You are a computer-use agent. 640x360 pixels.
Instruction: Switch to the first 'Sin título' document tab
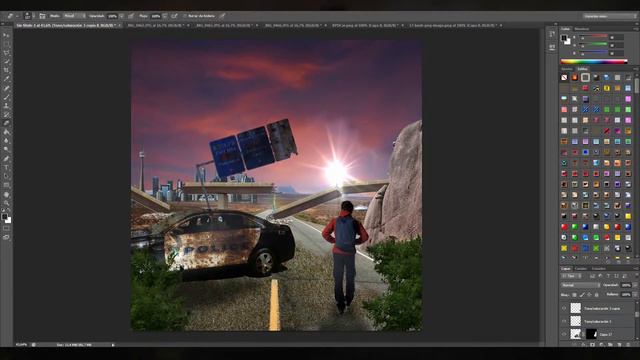(67, 25)
